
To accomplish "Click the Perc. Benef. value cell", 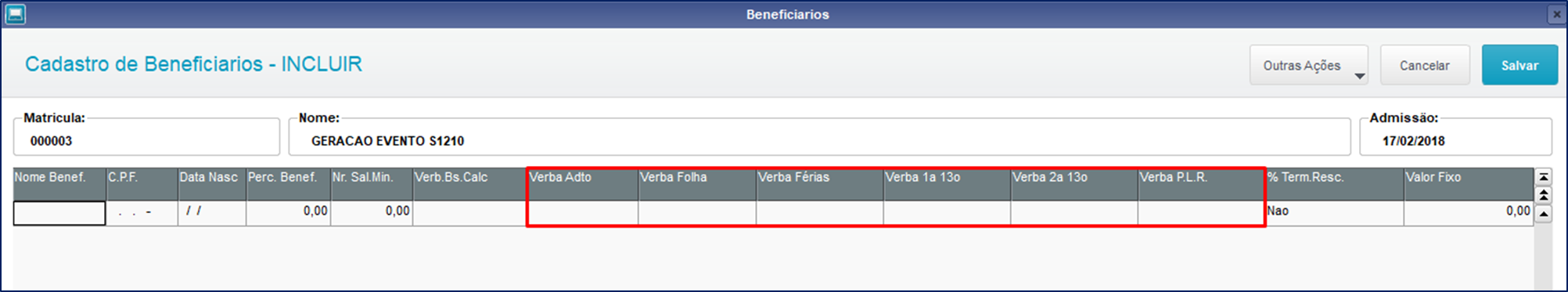I will tap(289, 213).
